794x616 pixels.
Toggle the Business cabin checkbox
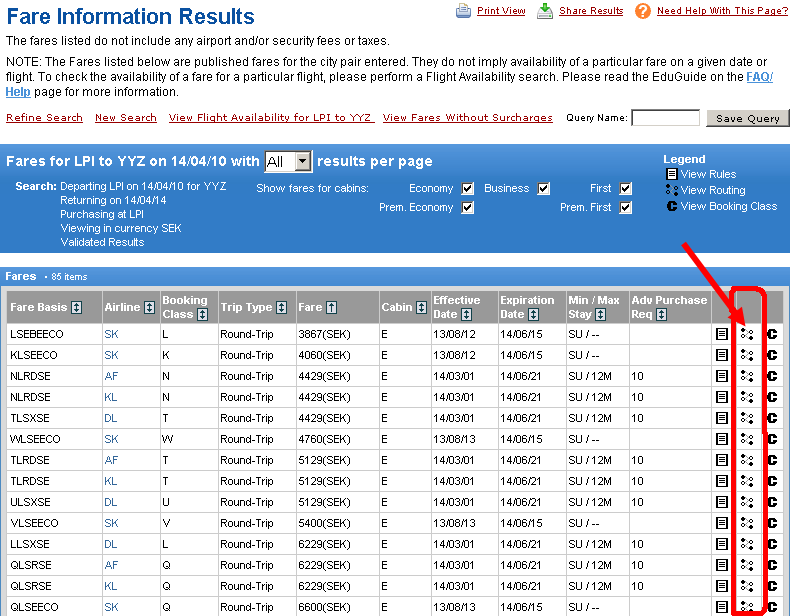coord(543,188)
